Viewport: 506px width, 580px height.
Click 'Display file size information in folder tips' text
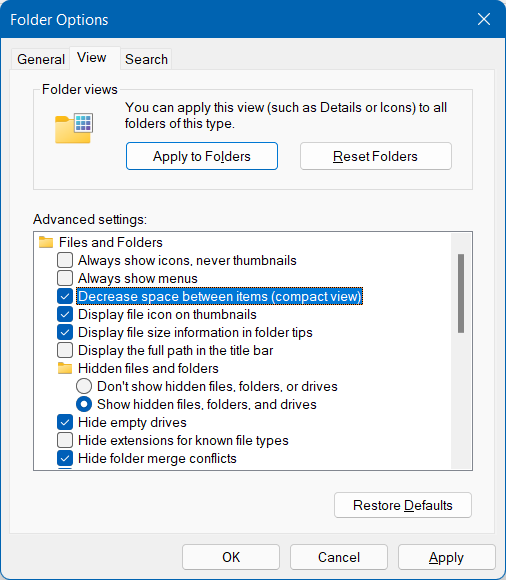click(x=195, y=332)
